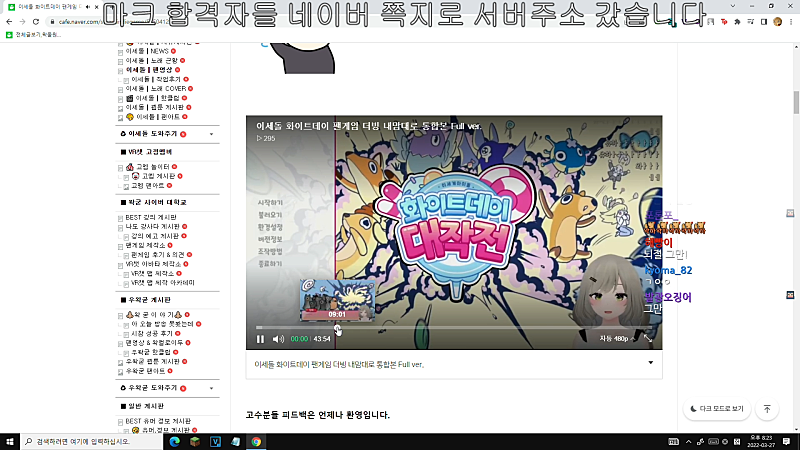Open the 자동 480p quality selector
800x450 pixels.
click(x=617, y=339)
